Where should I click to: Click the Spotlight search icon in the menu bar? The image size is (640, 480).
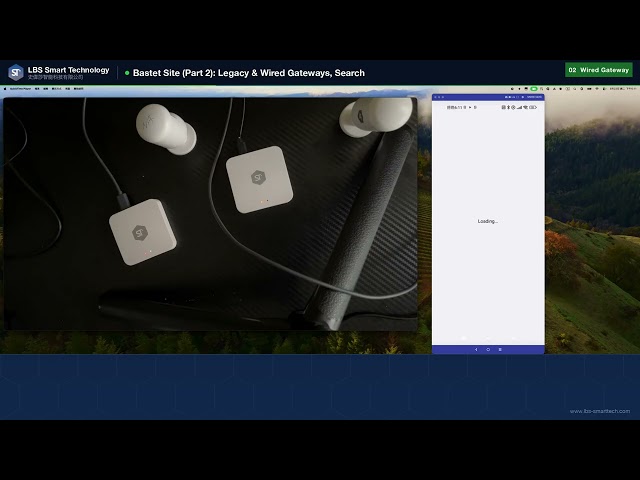coord(574,89)
